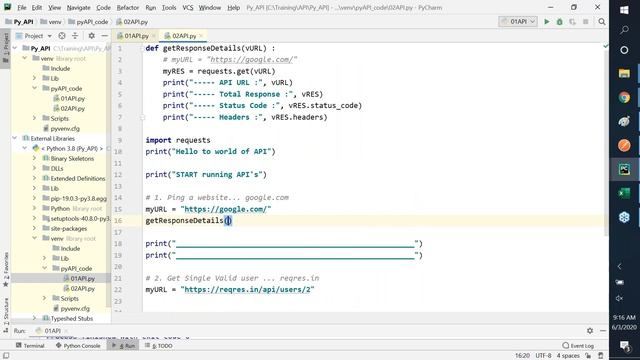Open the TODO tool window
The width and height of the screenshot is (640, 360).
tap(159, 346)
